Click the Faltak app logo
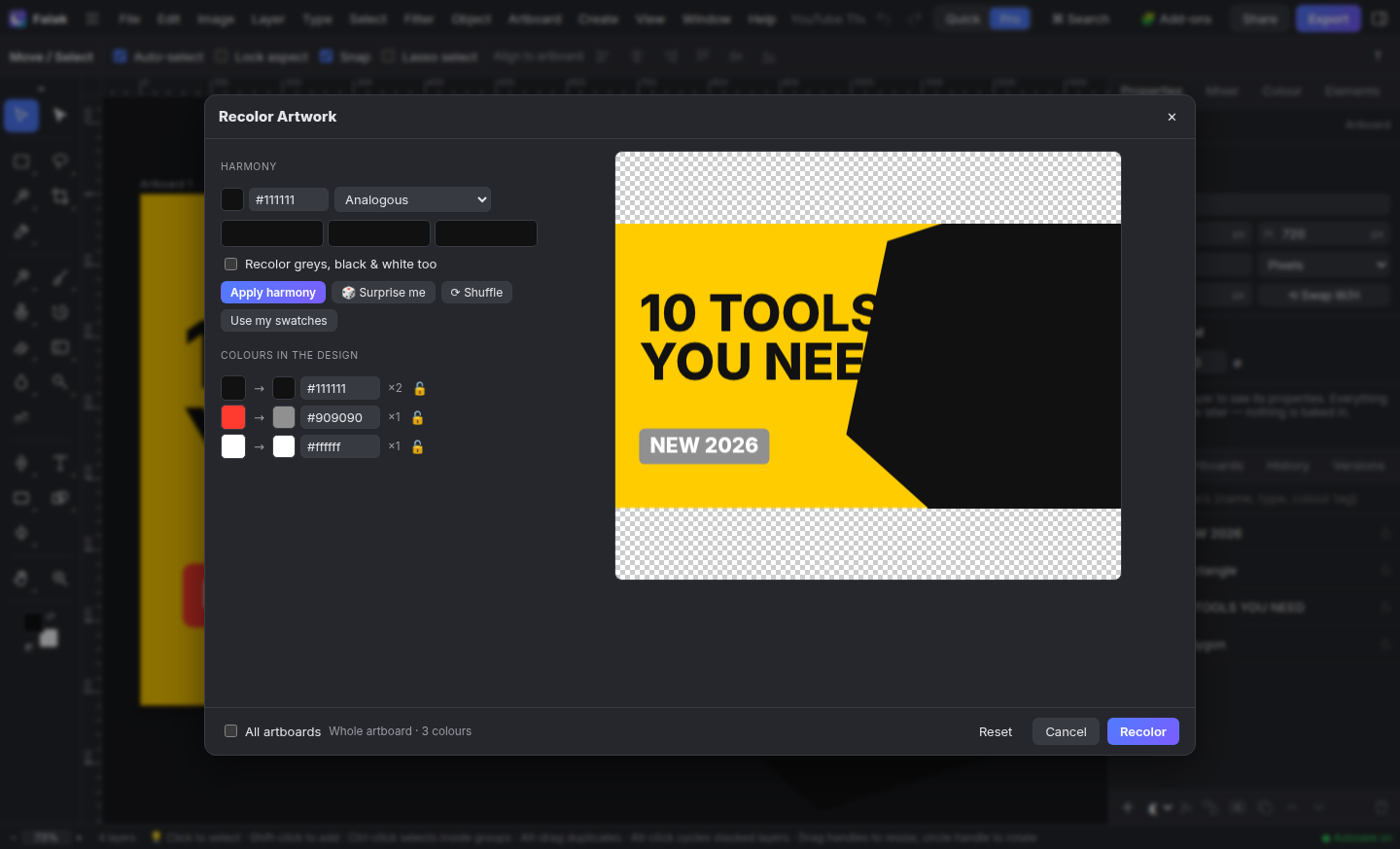 pos(17,18)
